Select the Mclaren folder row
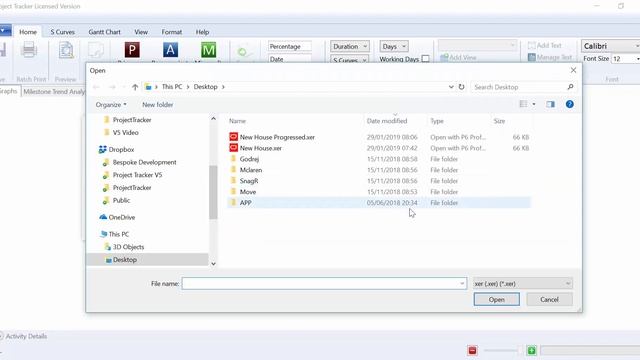 379,170
